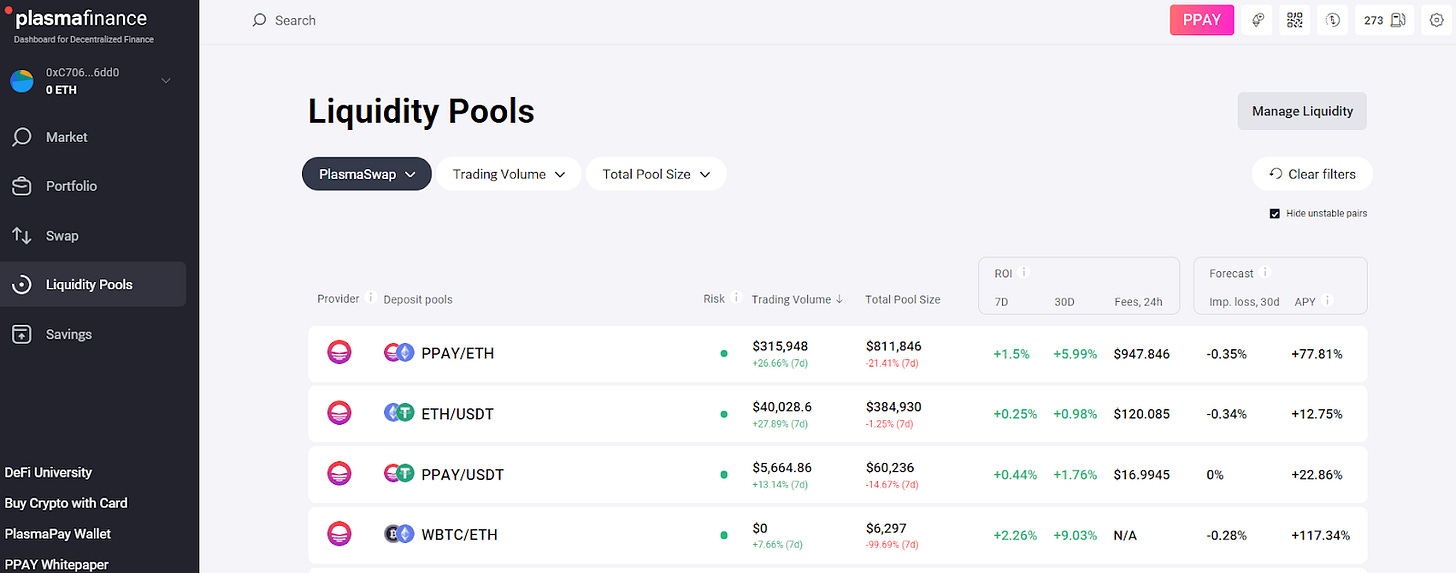Screen dimensions: 1456x573
Task: Click the 7D ROI column header
Action: tap(1001, 301)
